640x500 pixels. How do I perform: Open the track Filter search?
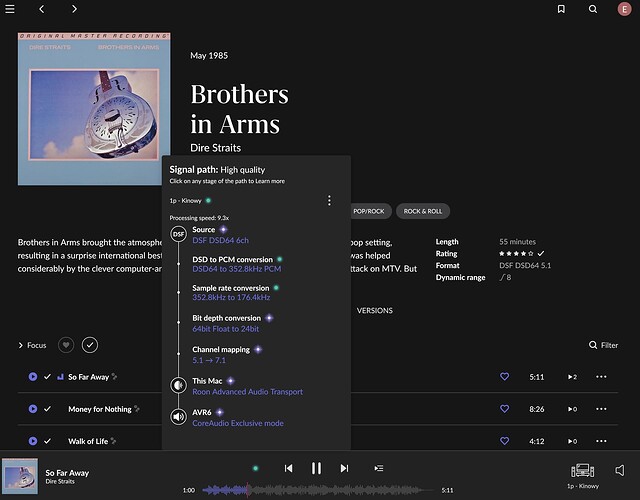pos(603,345)
